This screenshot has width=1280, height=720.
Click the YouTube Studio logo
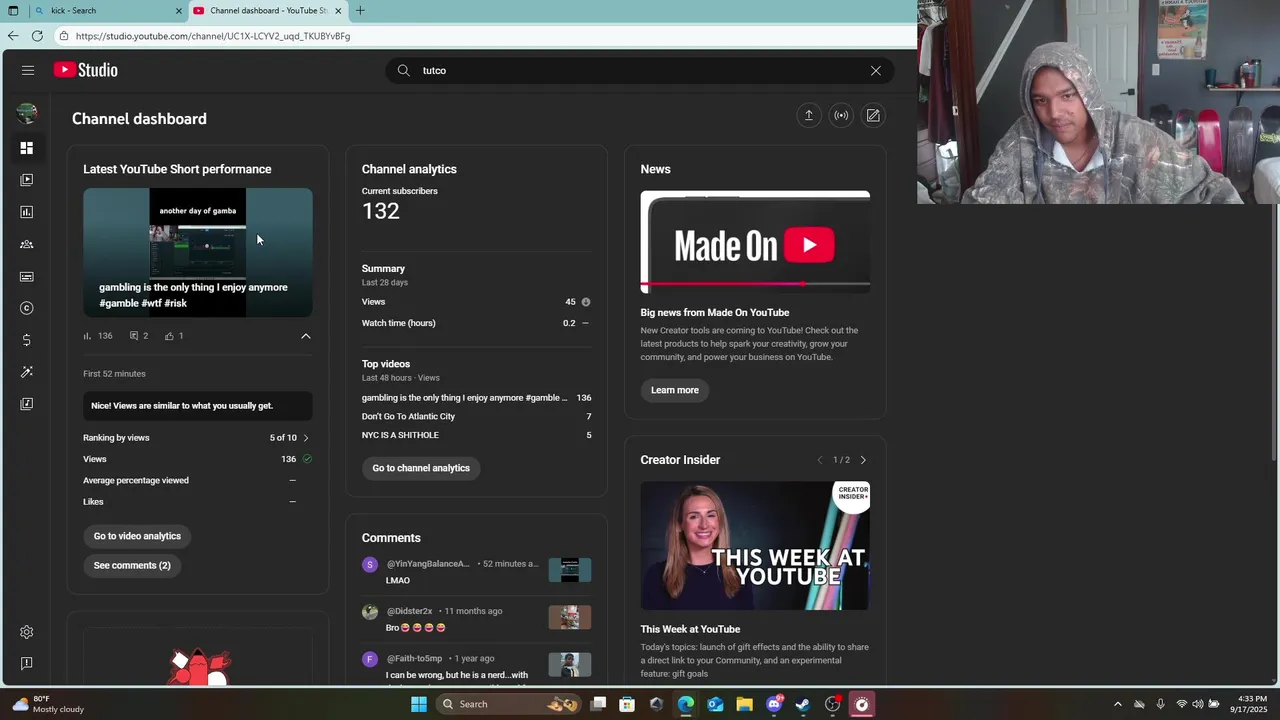86,70
